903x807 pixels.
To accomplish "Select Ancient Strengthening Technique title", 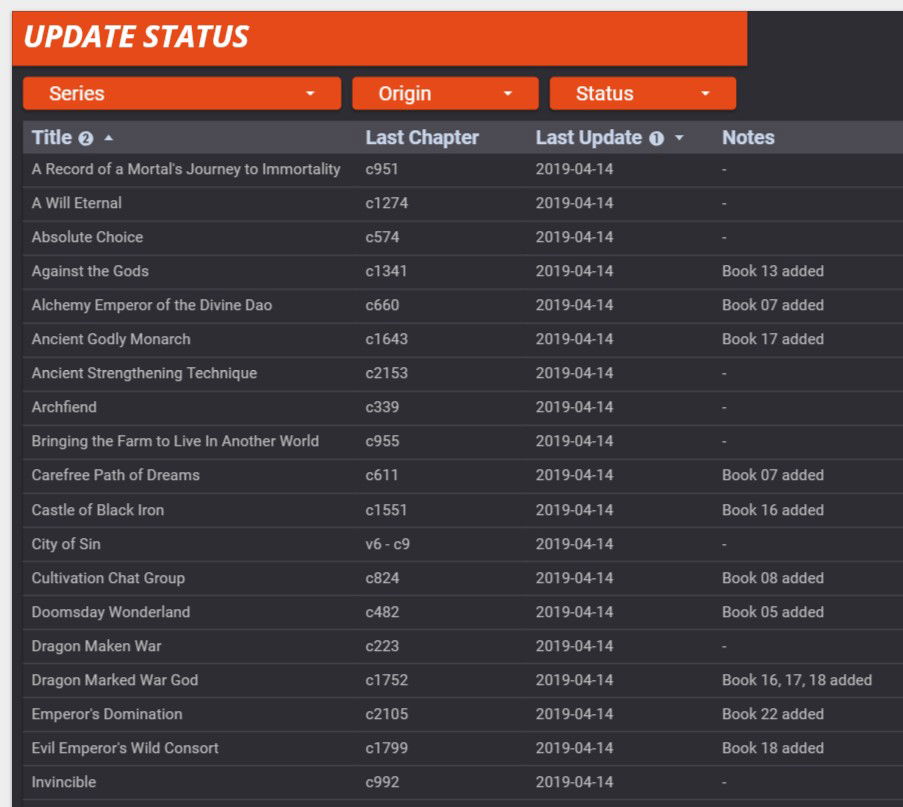I will (144, 373).
